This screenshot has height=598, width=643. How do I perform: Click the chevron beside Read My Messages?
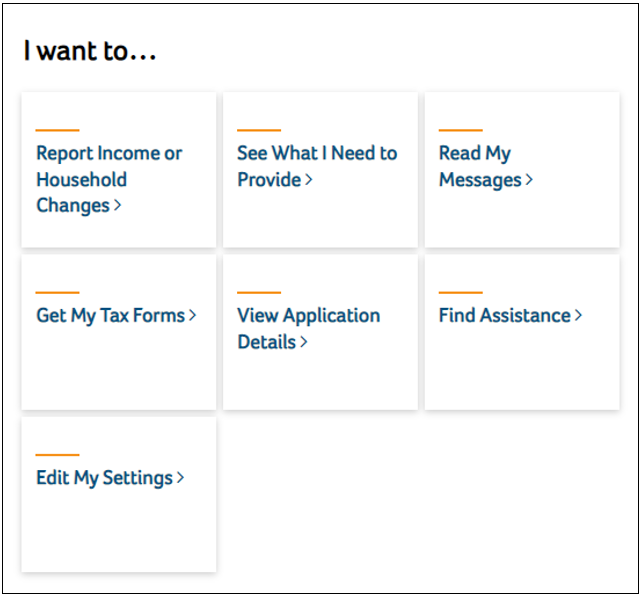(529, 180)
